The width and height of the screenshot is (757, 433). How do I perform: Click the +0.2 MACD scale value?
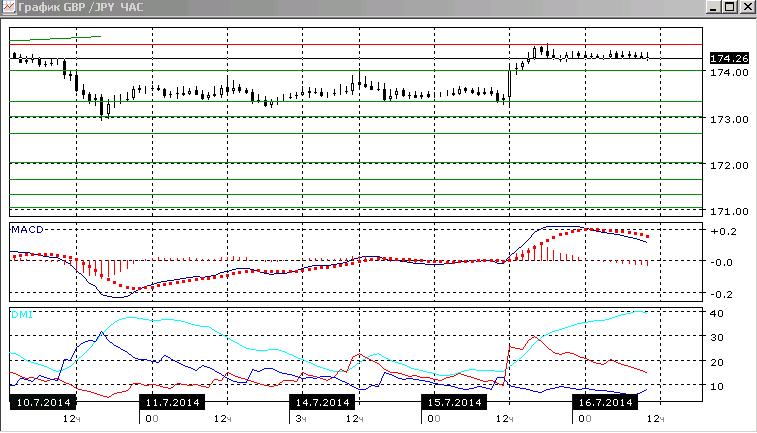[x=724, y=232]
